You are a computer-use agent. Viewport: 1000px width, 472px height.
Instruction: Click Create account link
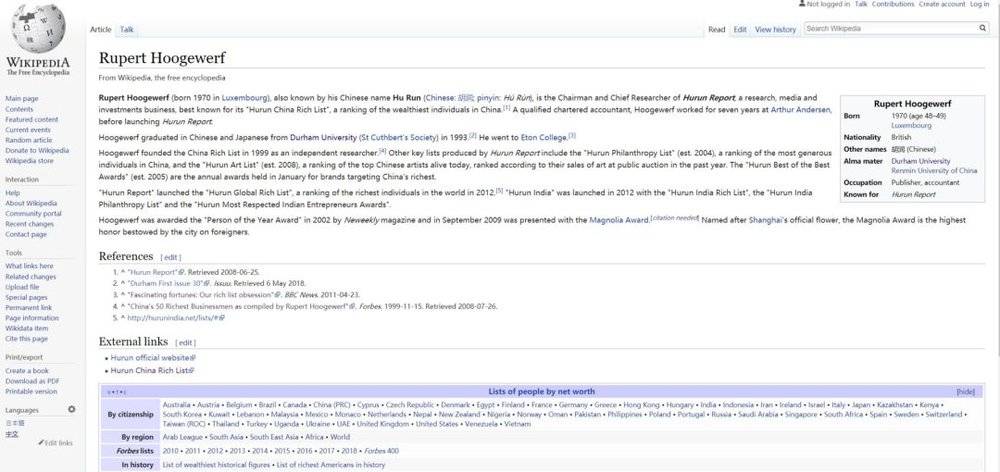point(942,4)
